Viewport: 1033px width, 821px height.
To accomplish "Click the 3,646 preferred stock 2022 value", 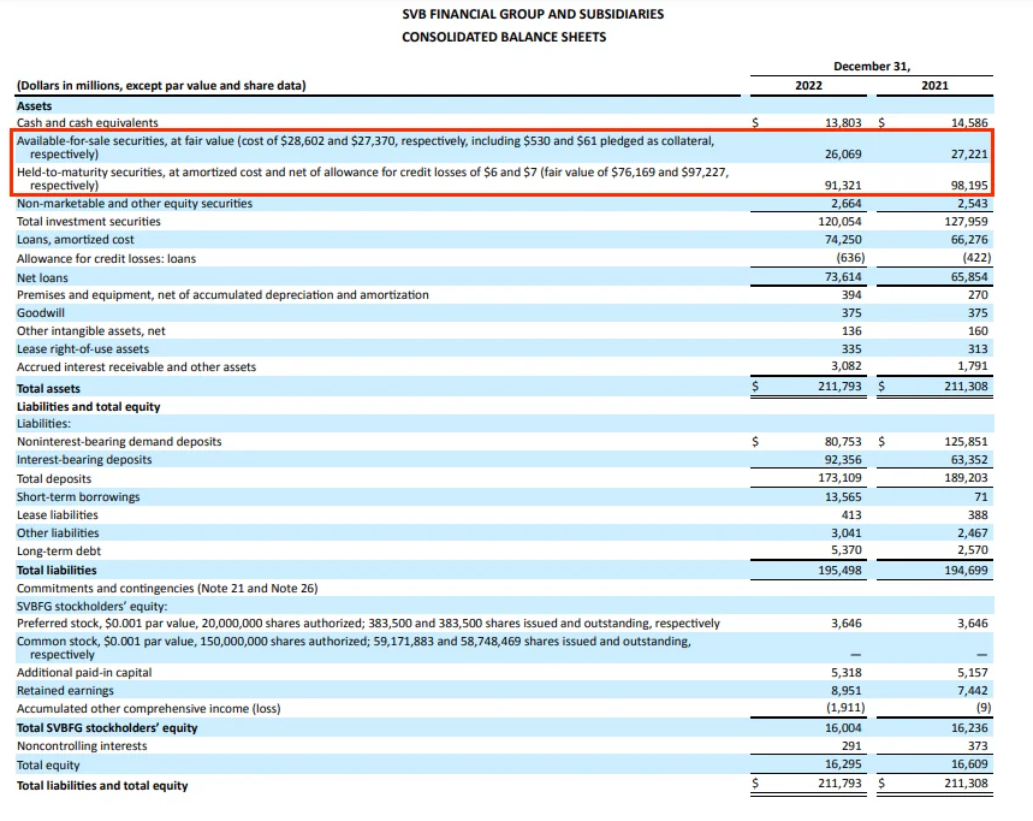I will [x=846, y=623].
